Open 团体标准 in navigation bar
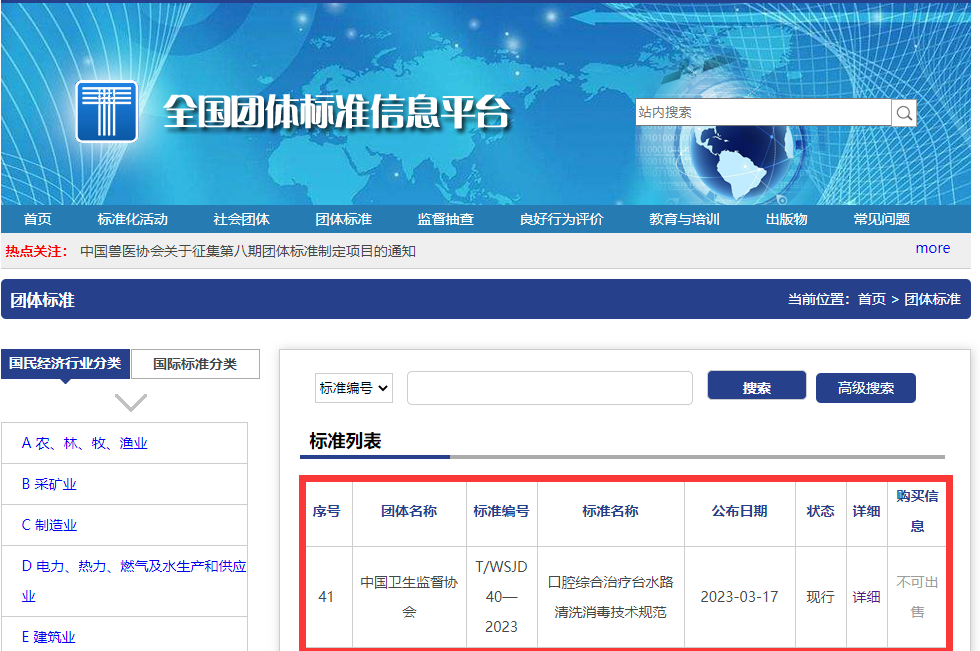This screenshot has width=980, height=651. [x=343, y=219]
